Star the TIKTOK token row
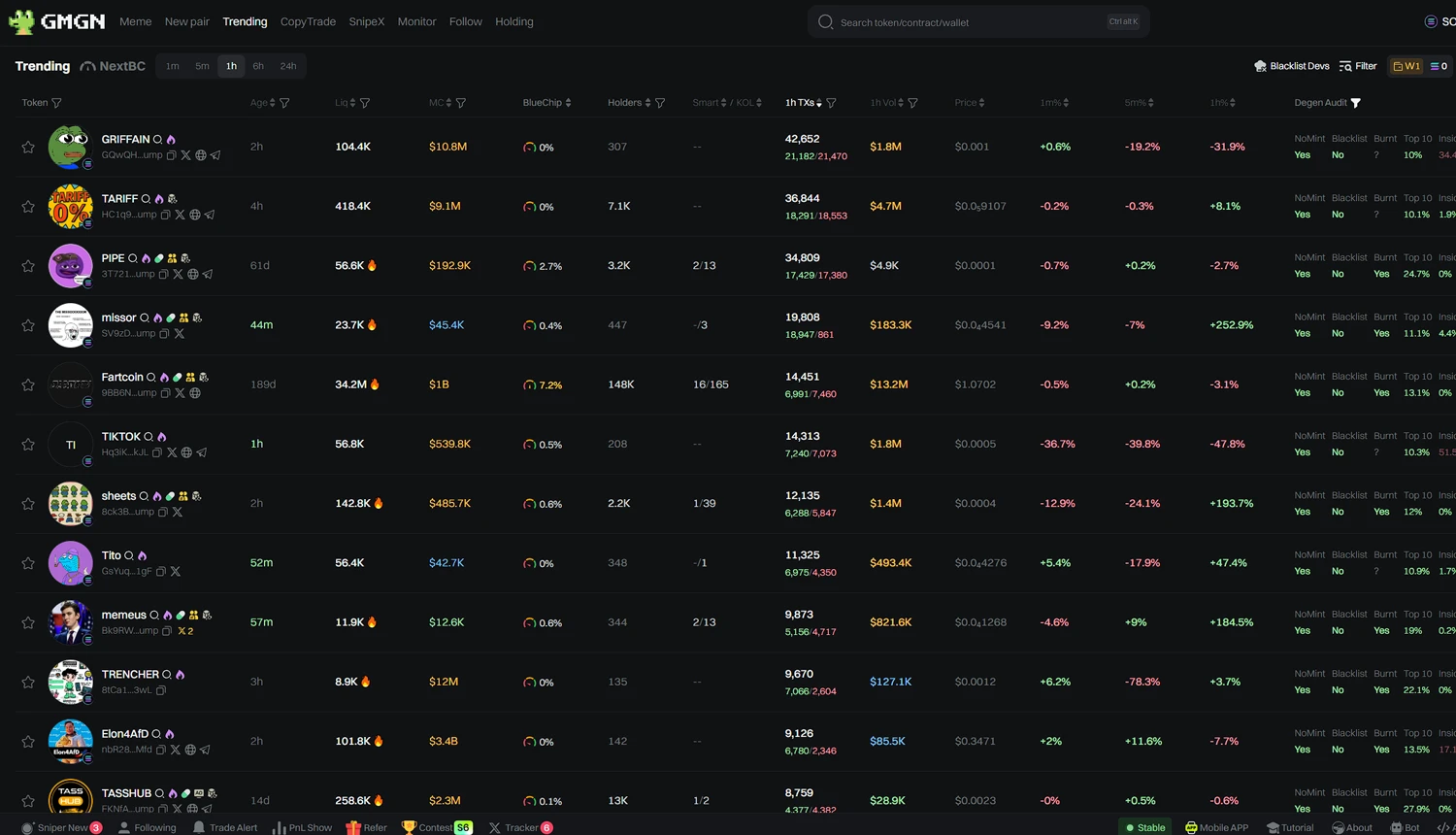 pyautogui.click(x=28, y=445)
